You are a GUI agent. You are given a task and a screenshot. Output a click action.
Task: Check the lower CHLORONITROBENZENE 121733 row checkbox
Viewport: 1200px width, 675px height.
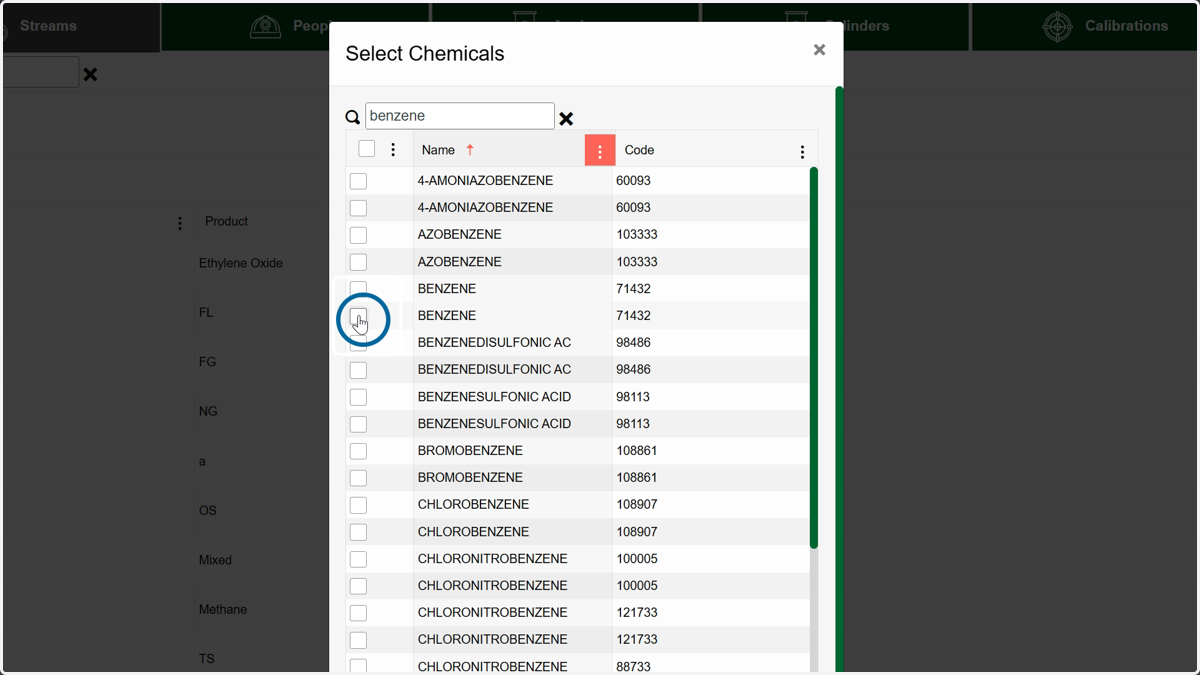[358, 640]
